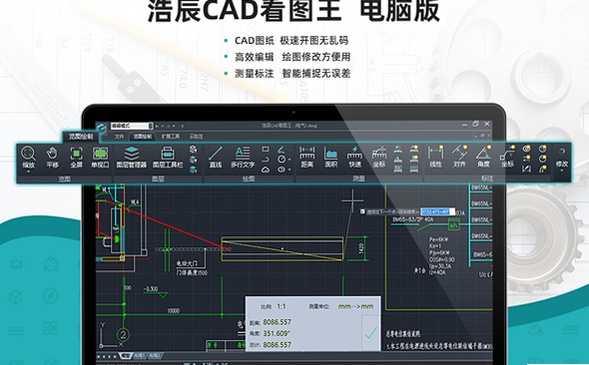Image resolution: width=589 pixels, height=365 pixels.
Task: Toggle the 图层工具栏 layer toolbar
Action: click(x=168, y=157)
